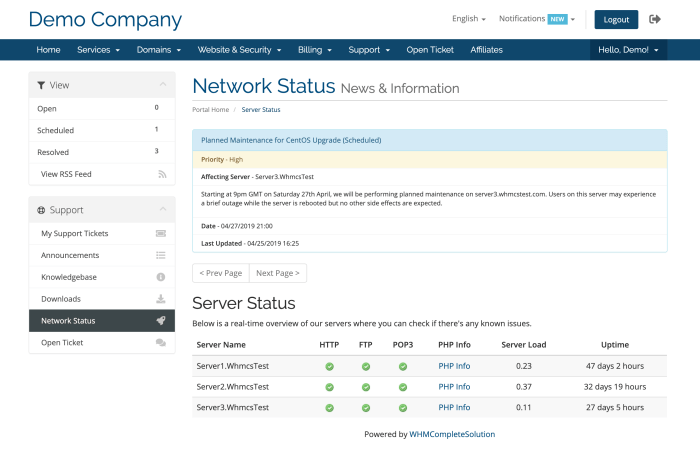The image size is (700, 460).
Task: Open Downloads in sidebar
Action: click(102, 299)
